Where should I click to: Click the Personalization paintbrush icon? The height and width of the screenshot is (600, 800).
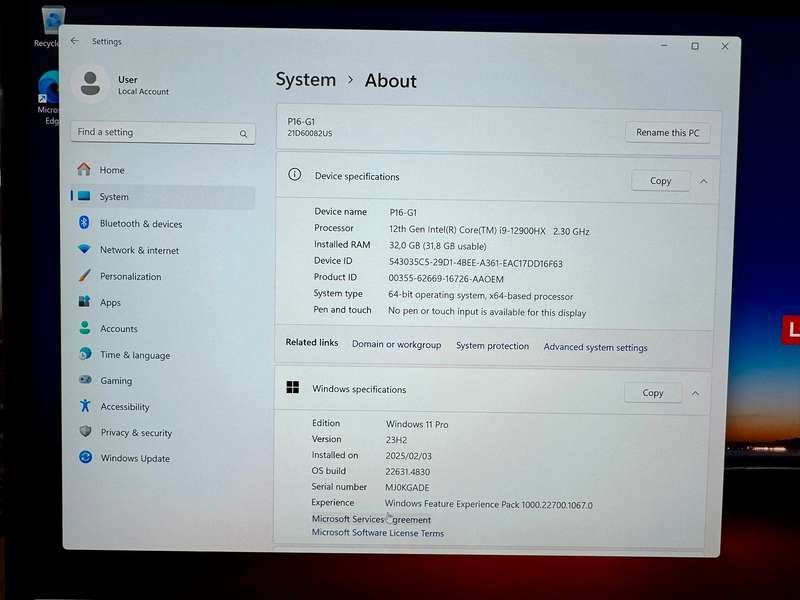click(84, 276)
